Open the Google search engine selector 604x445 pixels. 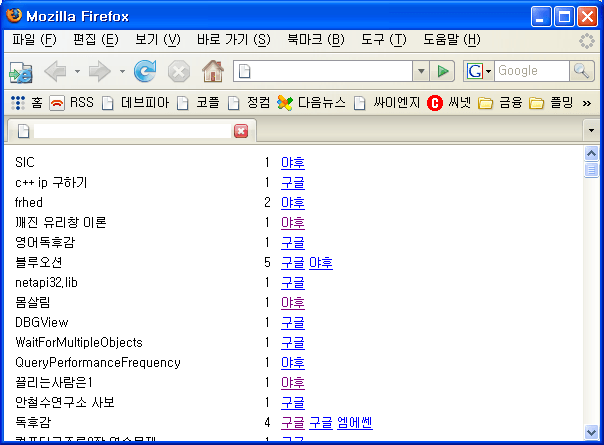coord(479,71)
